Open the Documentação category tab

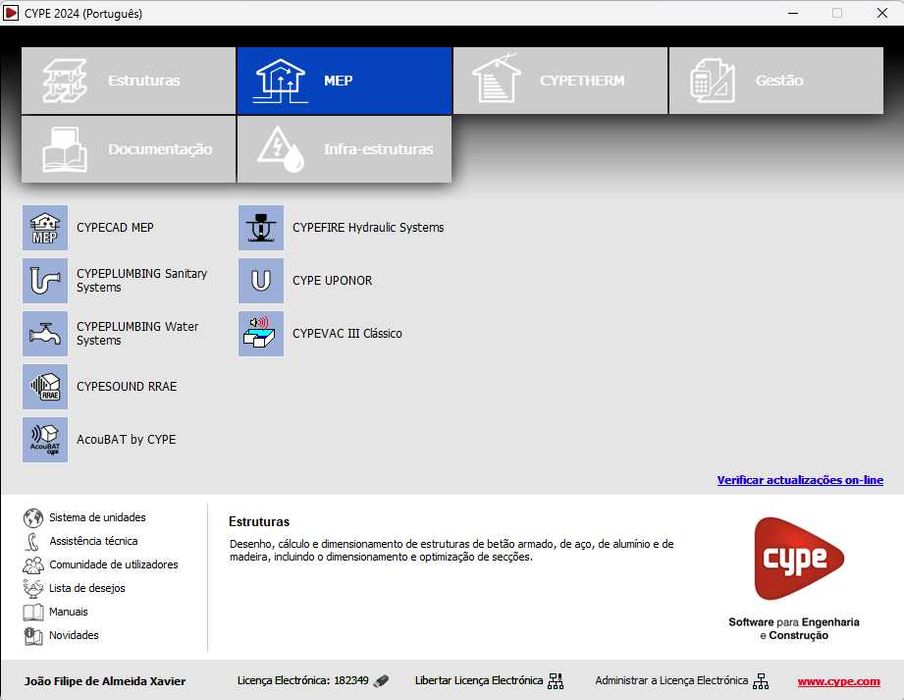(x=129, y=149)
